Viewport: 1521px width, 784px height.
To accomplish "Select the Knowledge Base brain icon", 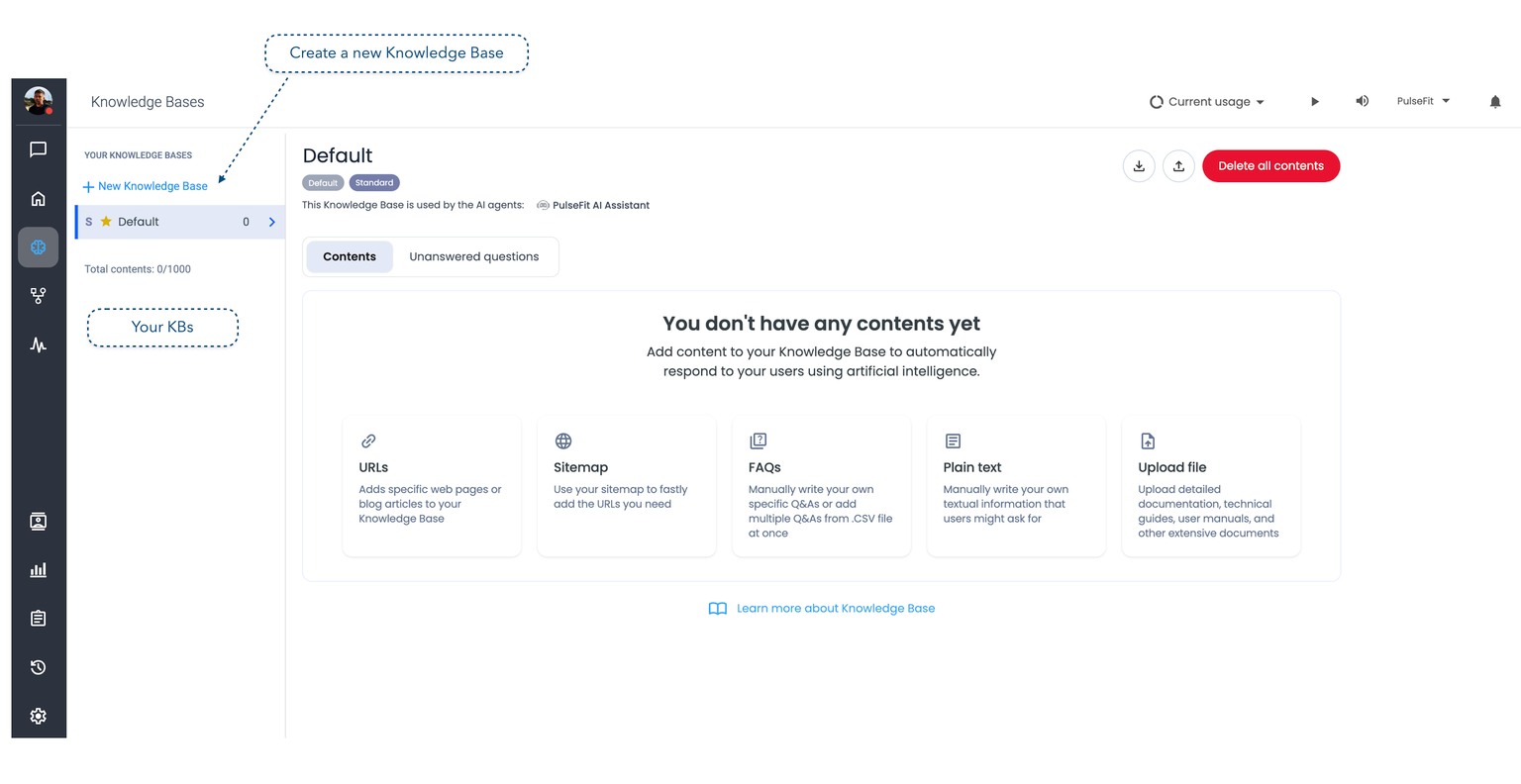I will coord(38,247).
